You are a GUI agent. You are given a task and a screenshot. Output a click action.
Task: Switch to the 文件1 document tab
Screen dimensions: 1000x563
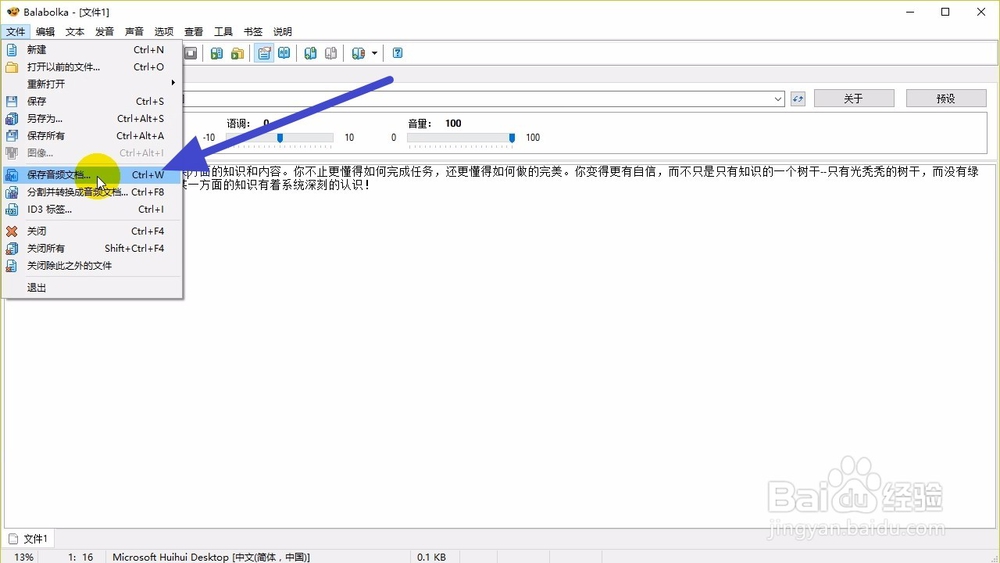(29, 539)
